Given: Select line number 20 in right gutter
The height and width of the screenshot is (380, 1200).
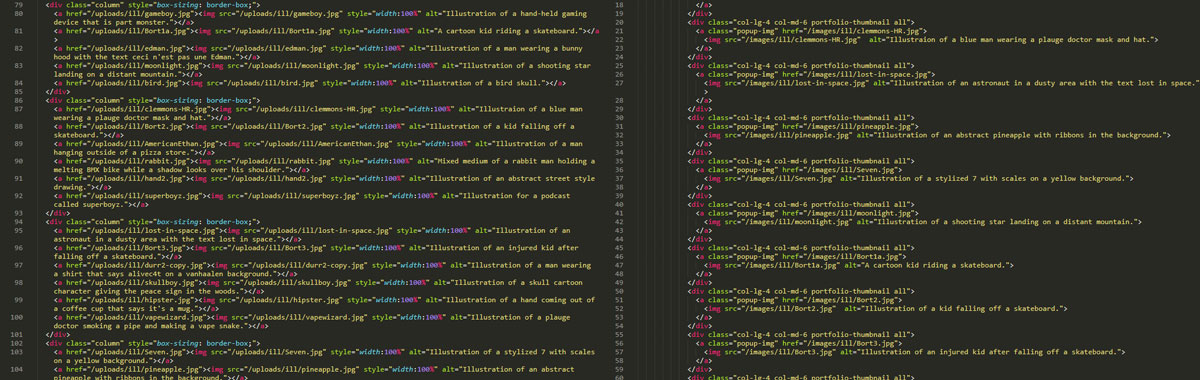Looking at the screenshot, I should click(618, 24).
